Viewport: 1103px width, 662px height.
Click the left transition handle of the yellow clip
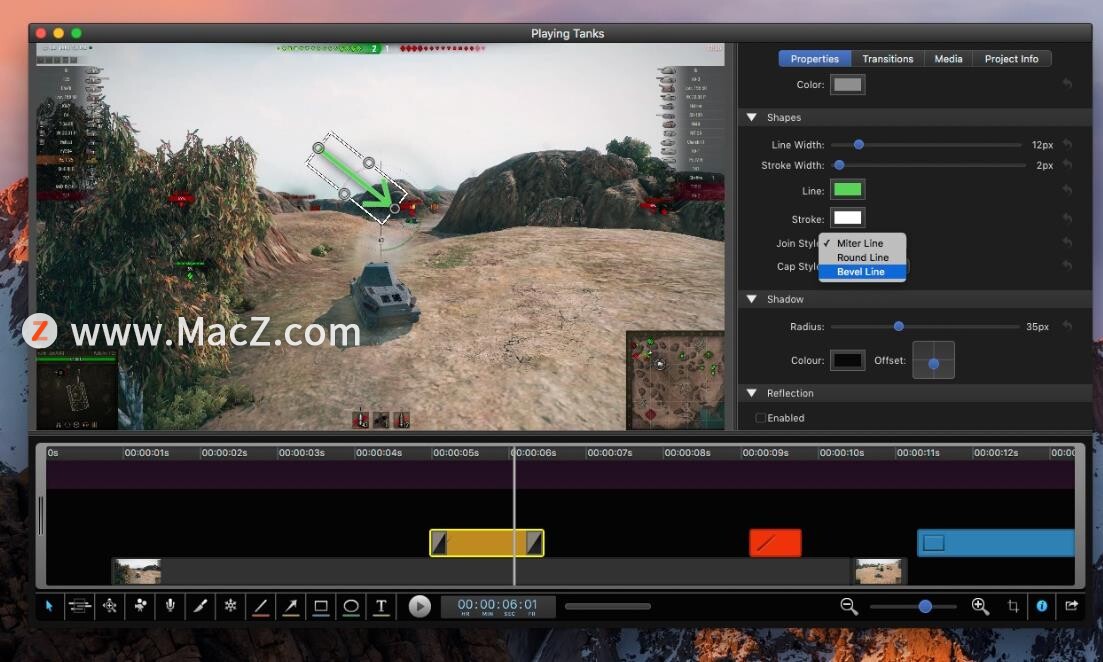point(439,543)
